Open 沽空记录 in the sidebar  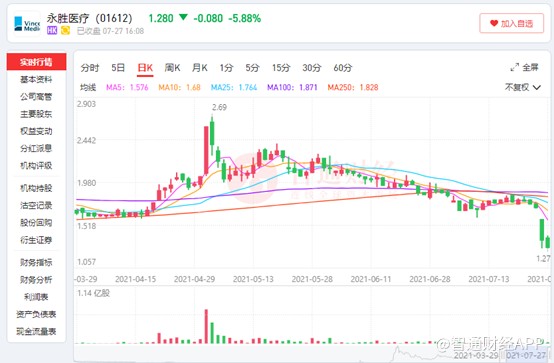coord(36,205)
